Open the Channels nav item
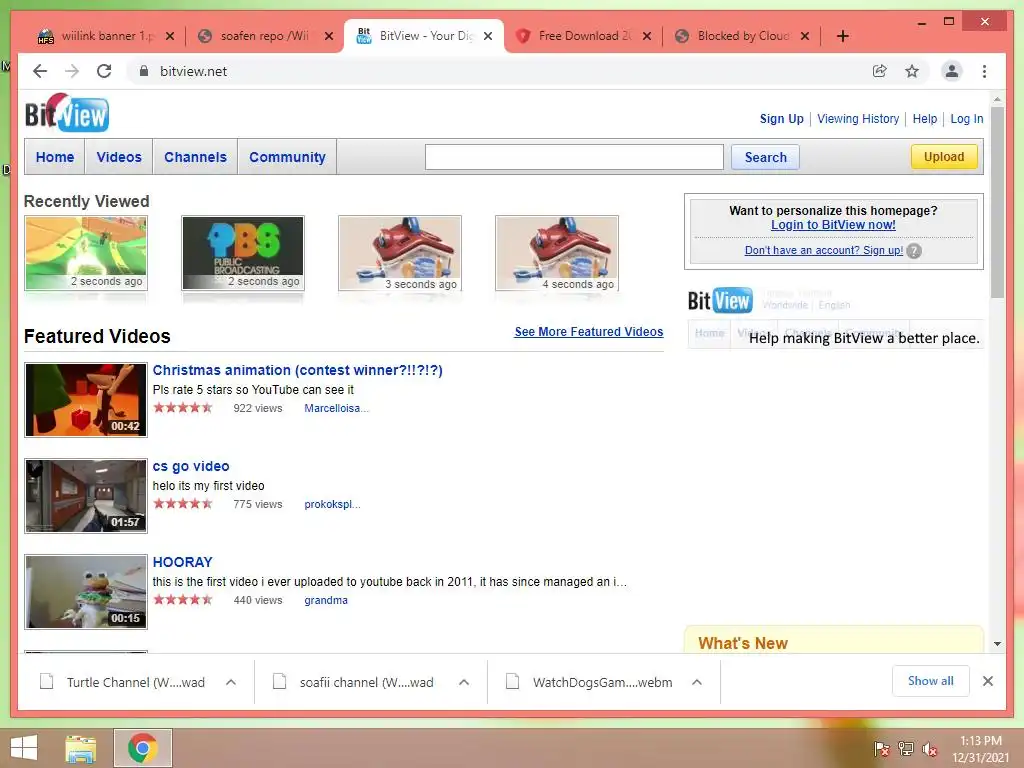This screenshot has width=1024, height=768. [x=195, y=157]
